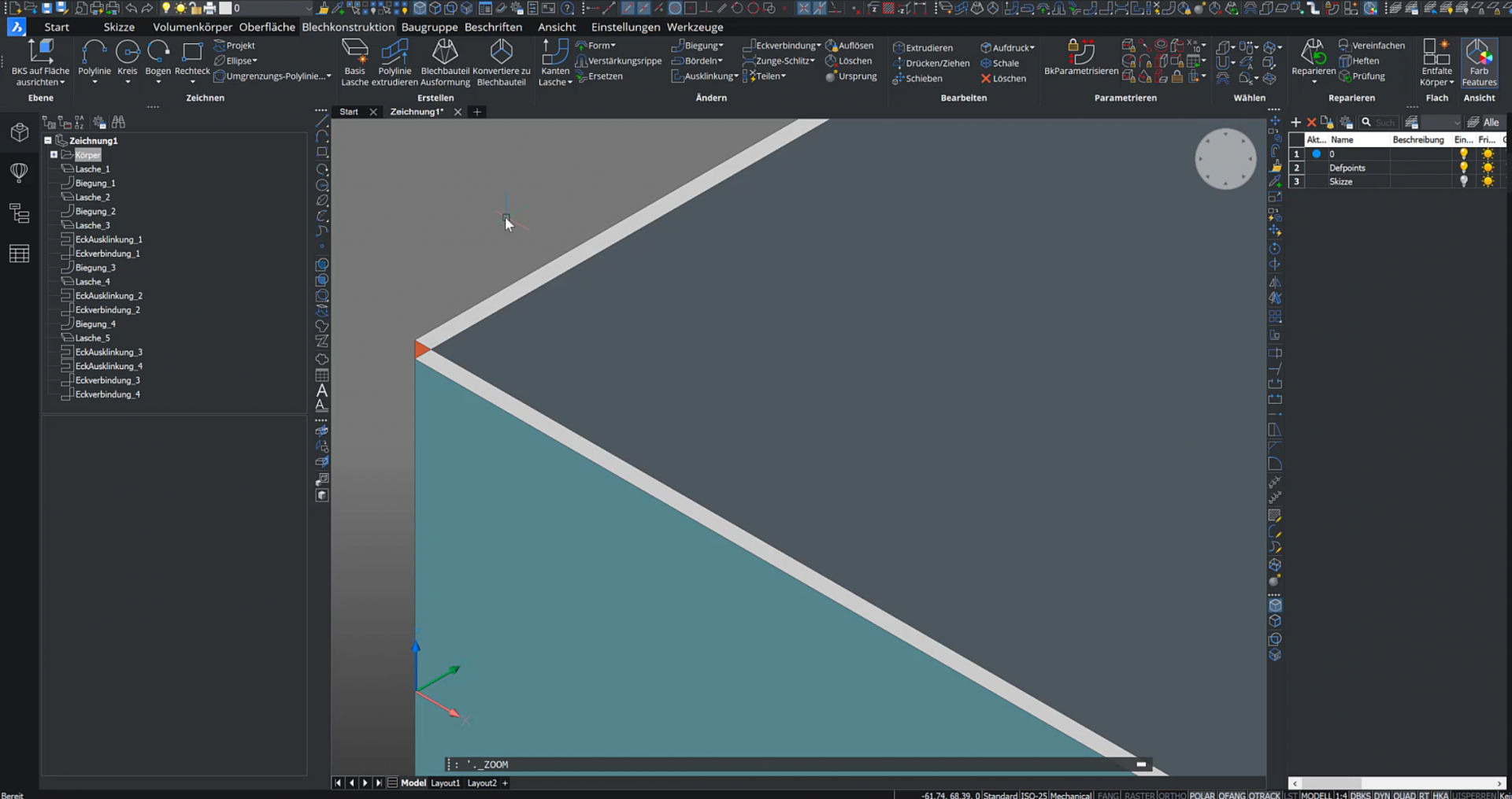Screen dimensions: 1512x799
Task: Click Polylinie extrudieren tool
Action: coord(395,62)
